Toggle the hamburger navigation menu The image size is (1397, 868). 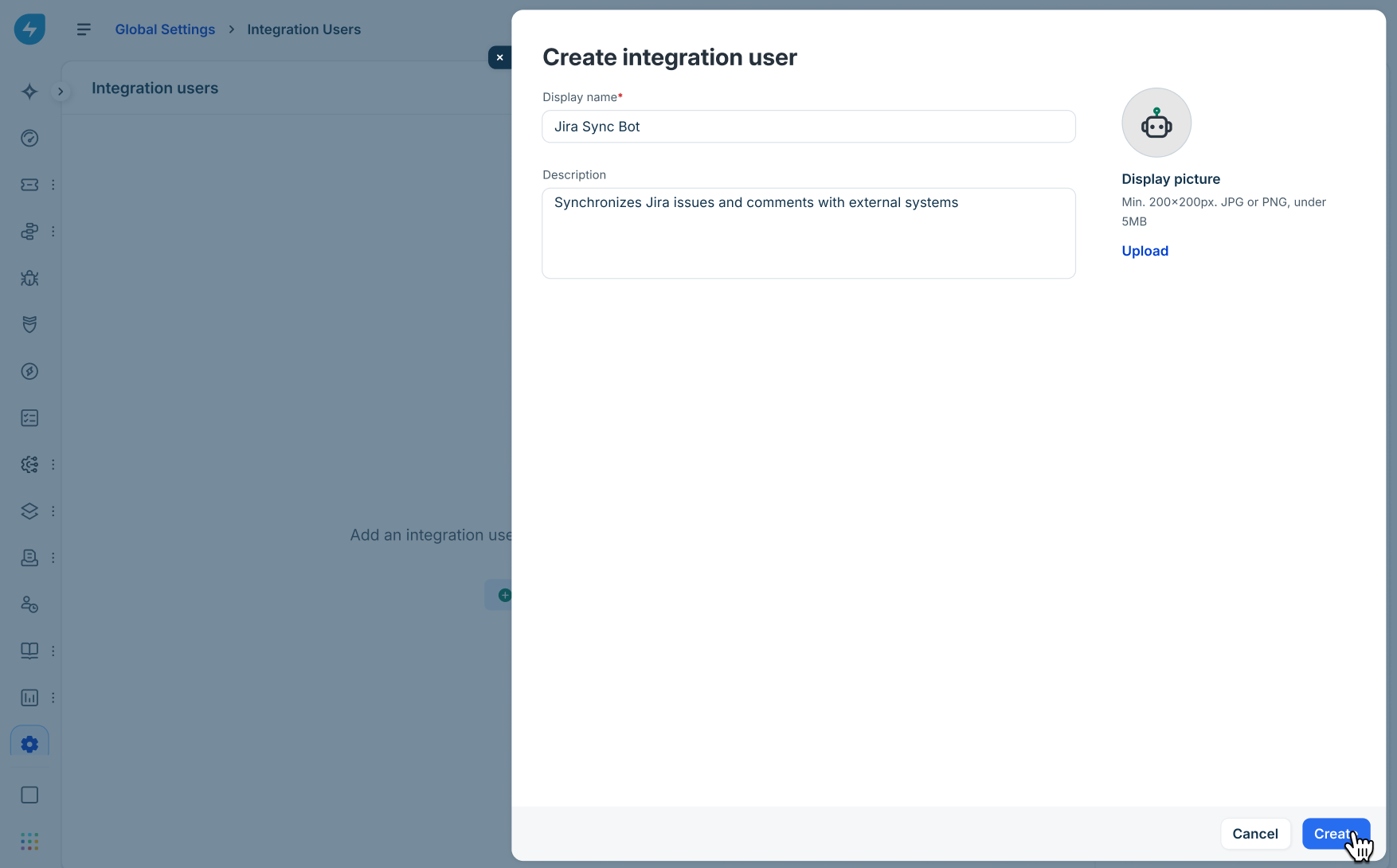[84, 29]
